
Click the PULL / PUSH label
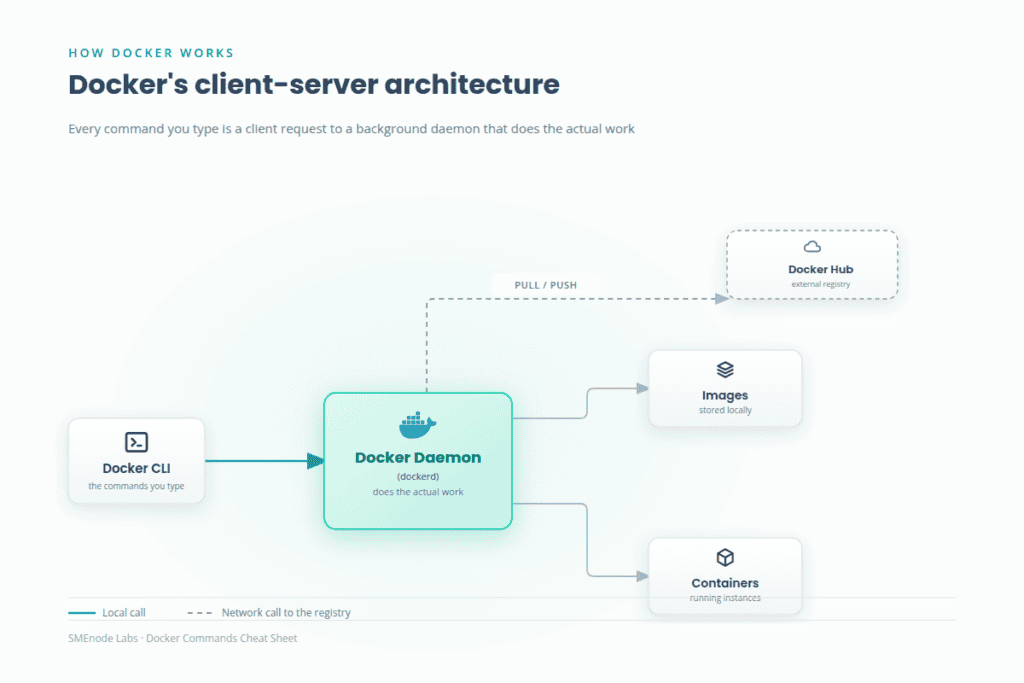click(546, 285)
